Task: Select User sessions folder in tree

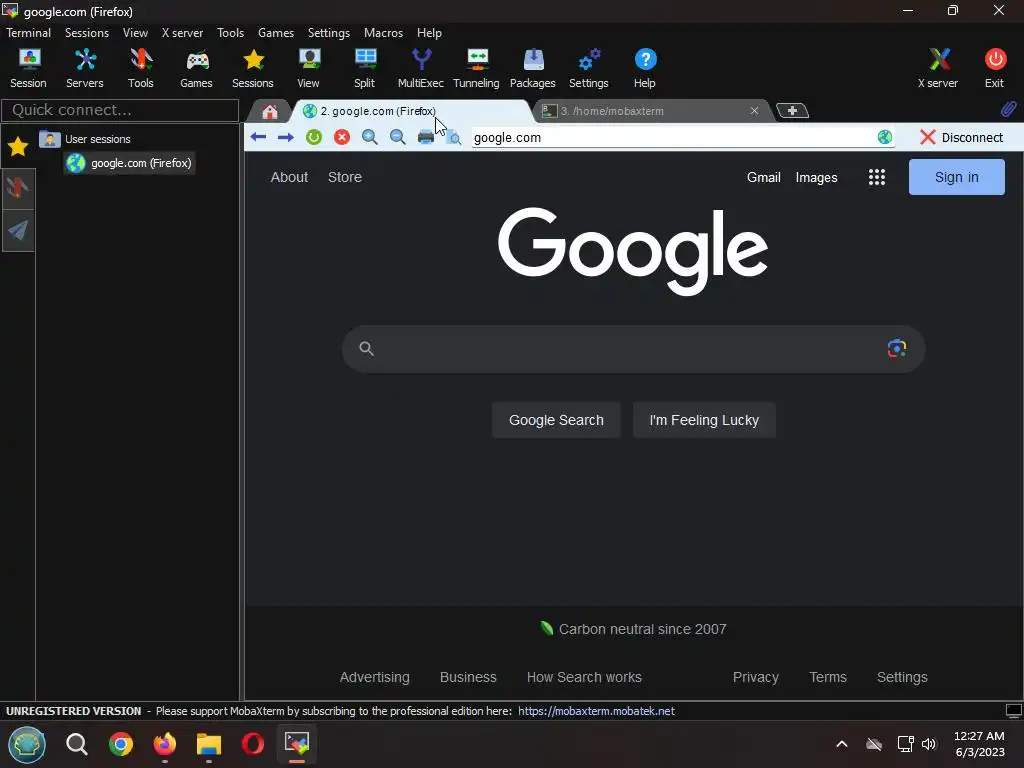Action: point(85,139)
